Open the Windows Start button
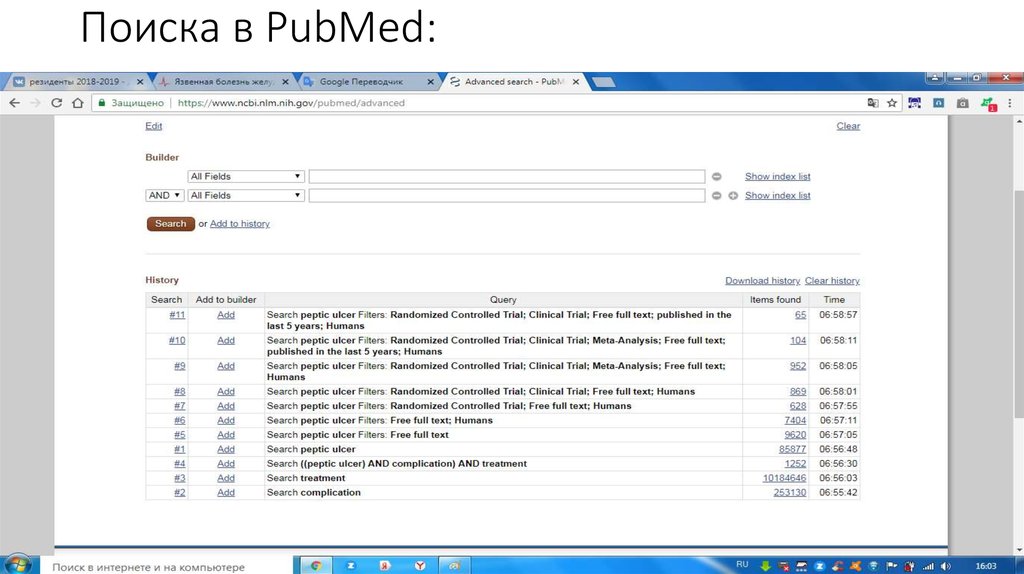Image resolution: width=1024 pixels, height=574 pixels. tap(18, 565)
